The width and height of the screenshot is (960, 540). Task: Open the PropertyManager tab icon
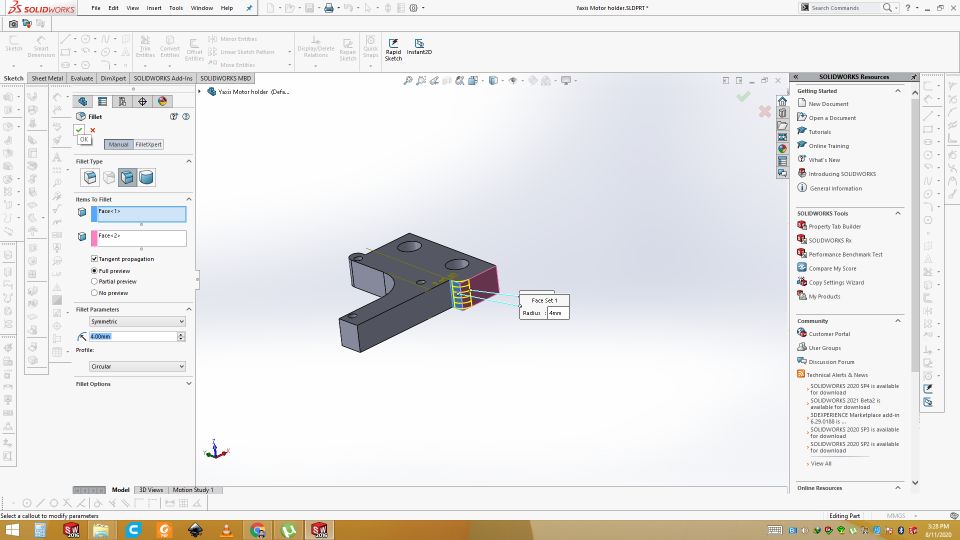102,102
